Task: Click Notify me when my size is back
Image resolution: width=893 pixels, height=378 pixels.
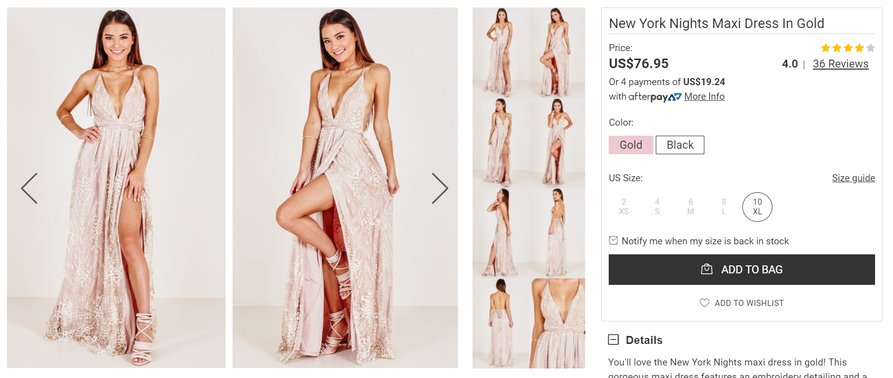Action: (705, 241)
